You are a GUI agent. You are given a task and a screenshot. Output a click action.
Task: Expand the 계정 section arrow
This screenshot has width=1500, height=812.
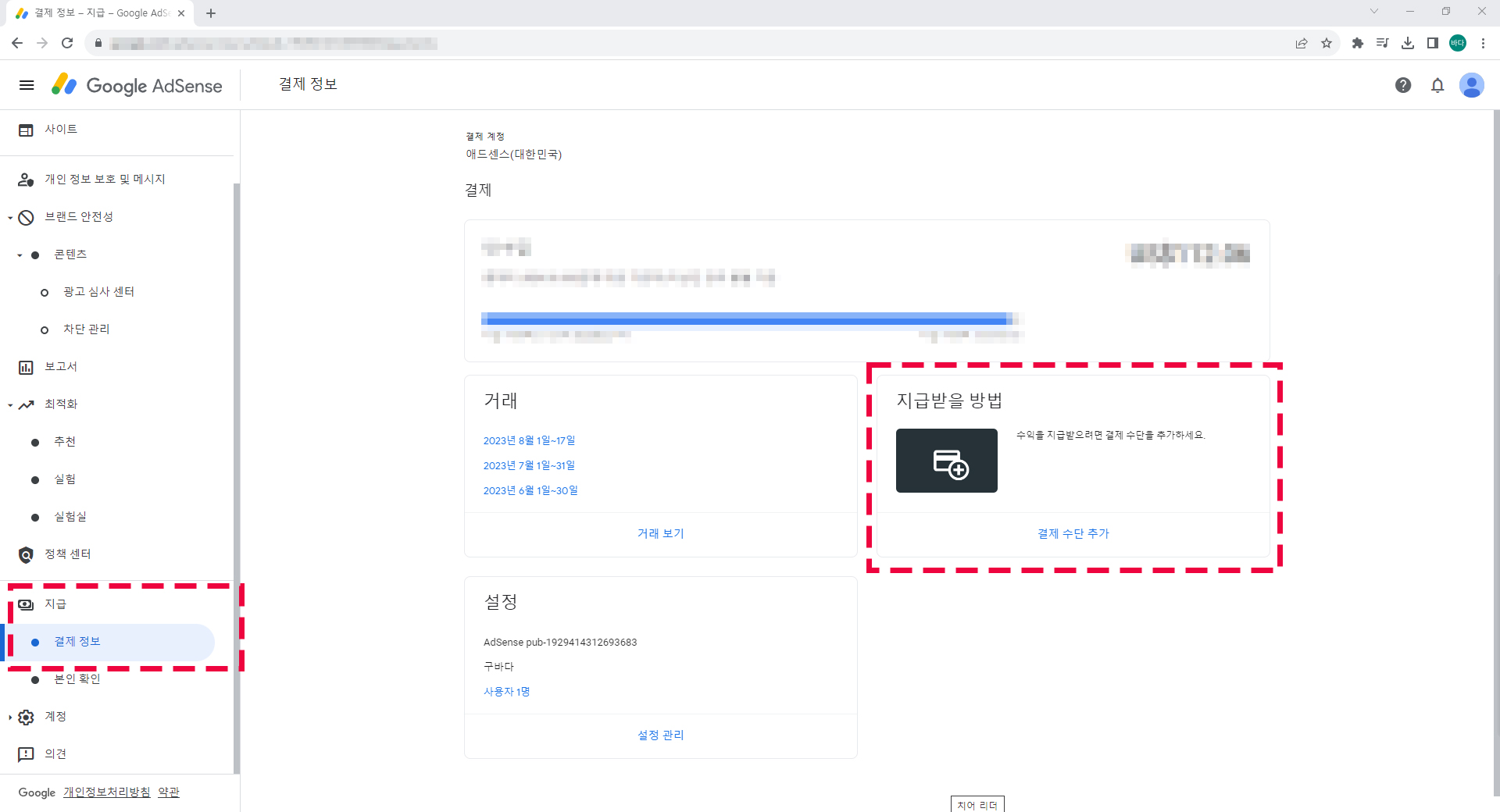pyautogui.click(x=10, y=717)
